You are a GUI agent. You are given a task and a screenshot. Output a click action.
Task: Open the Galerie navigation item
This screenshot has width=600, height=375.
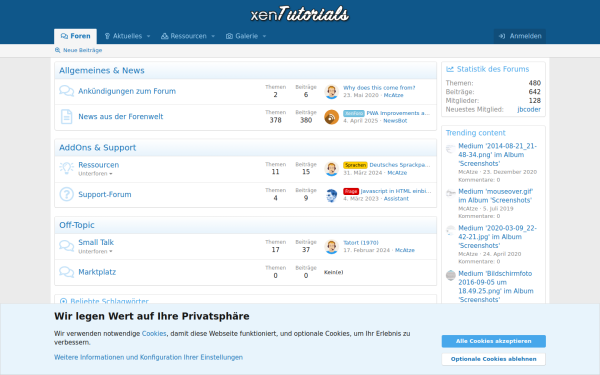pos(242,36)
